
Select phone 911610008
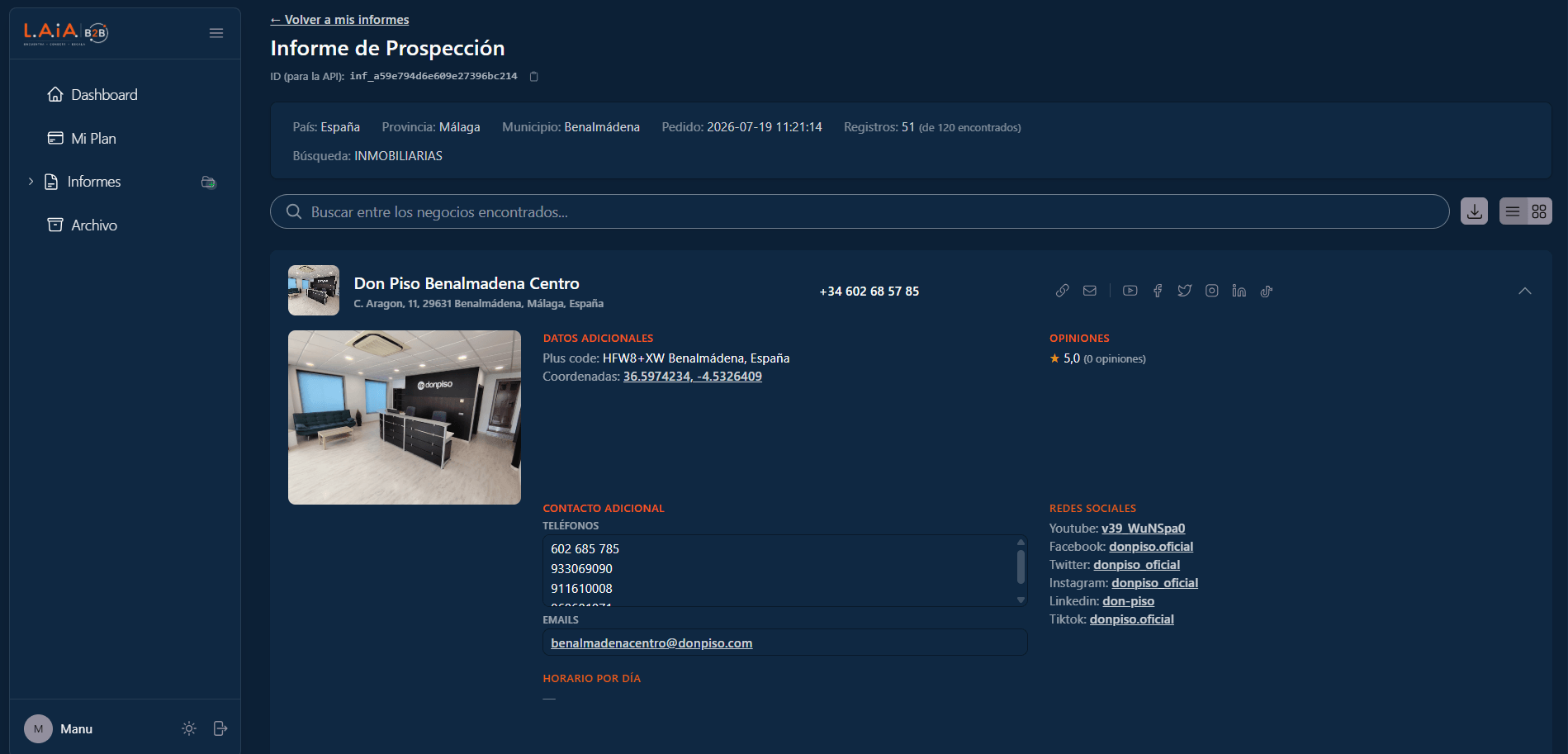coord(581,589)
